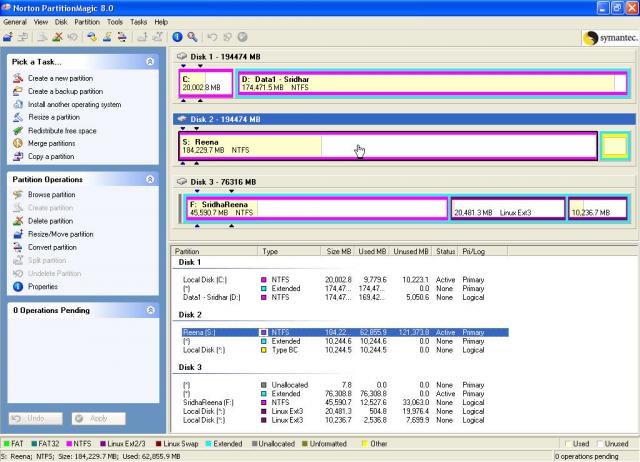Choose the Resize a partition task
The width and height of the screenshot is (640, 462).
point(53,117)
